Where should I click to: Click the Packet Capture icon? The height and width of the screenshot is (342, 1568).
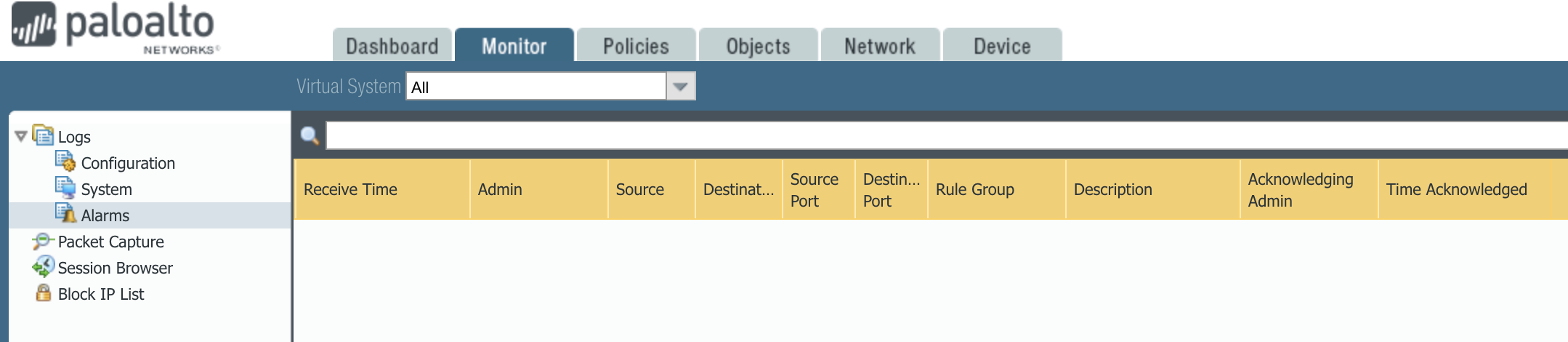pos(43,241)
